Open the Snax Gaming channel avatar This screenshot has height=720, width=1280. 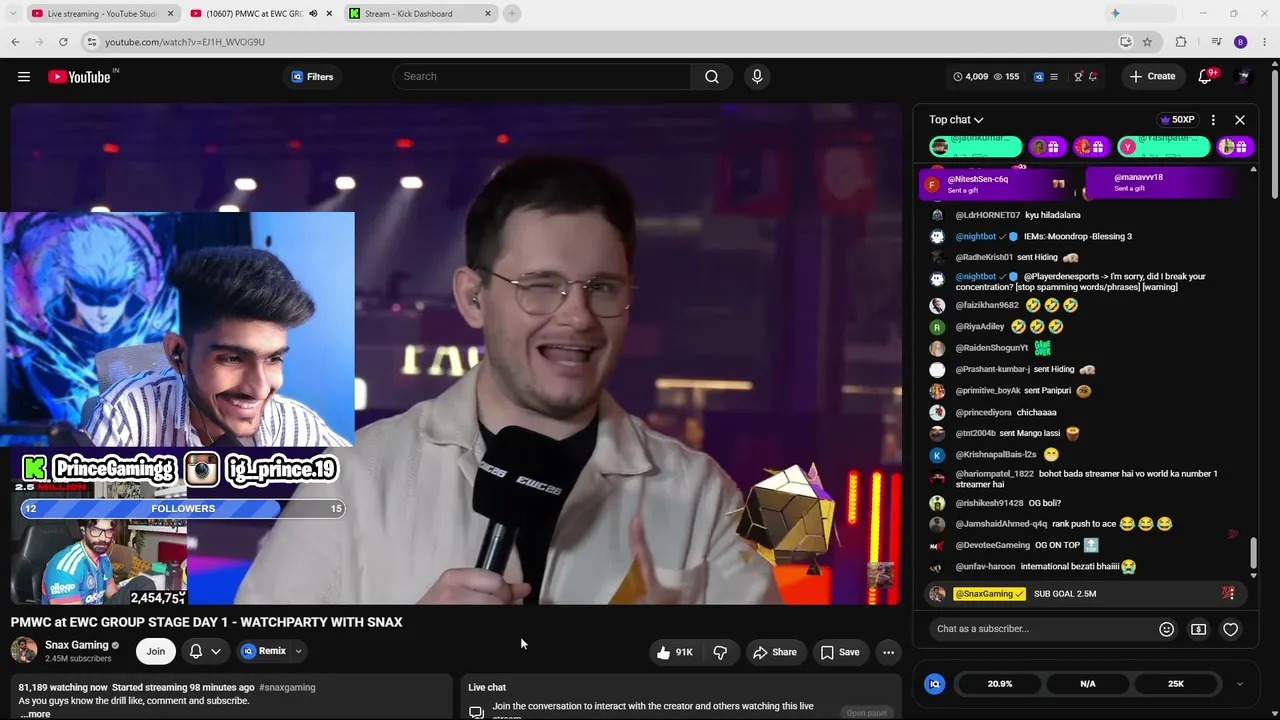pyautogui.click(x=24, y=651)
